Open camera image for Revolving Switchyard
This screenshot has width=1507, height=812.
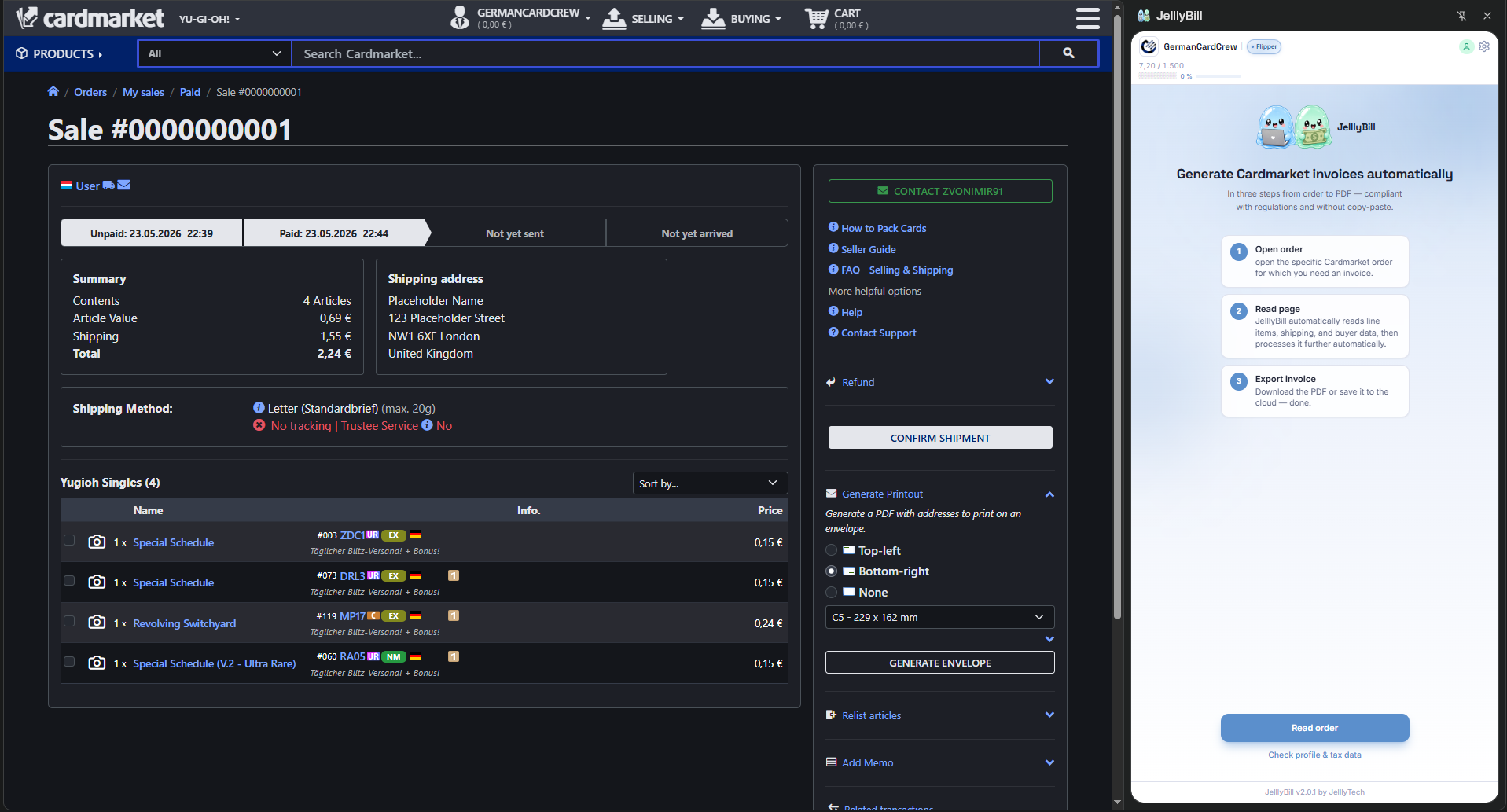97,623
